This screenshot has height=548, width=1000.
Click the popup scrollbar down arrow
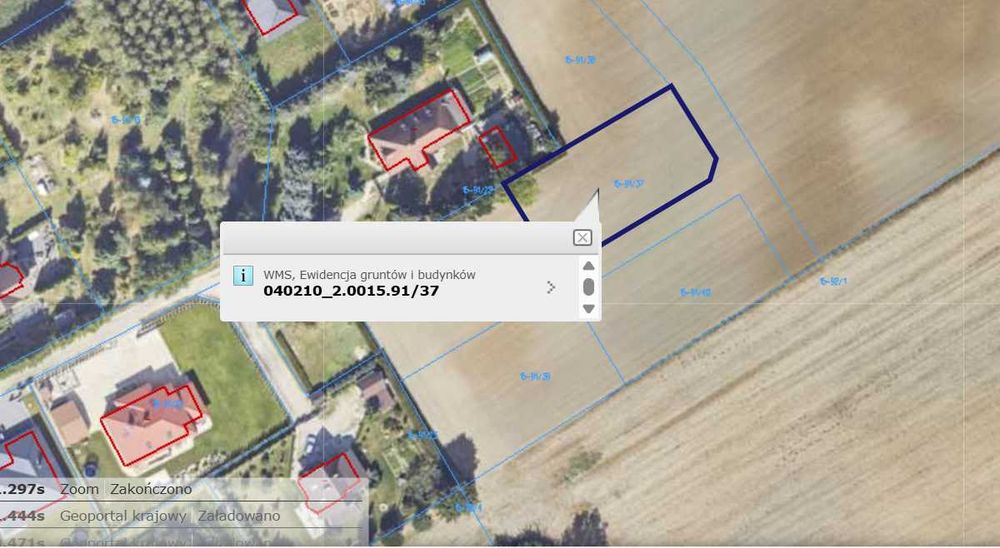(589, 309)
